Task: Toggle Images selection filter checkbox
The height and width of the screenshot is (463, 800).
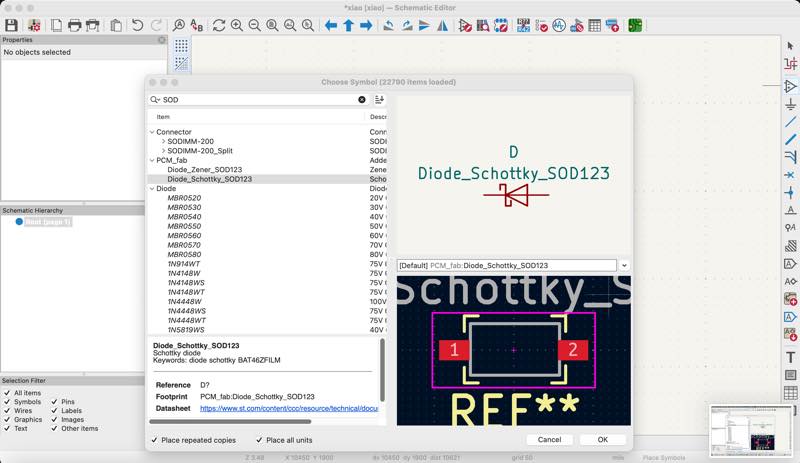Action: point(55,419)
